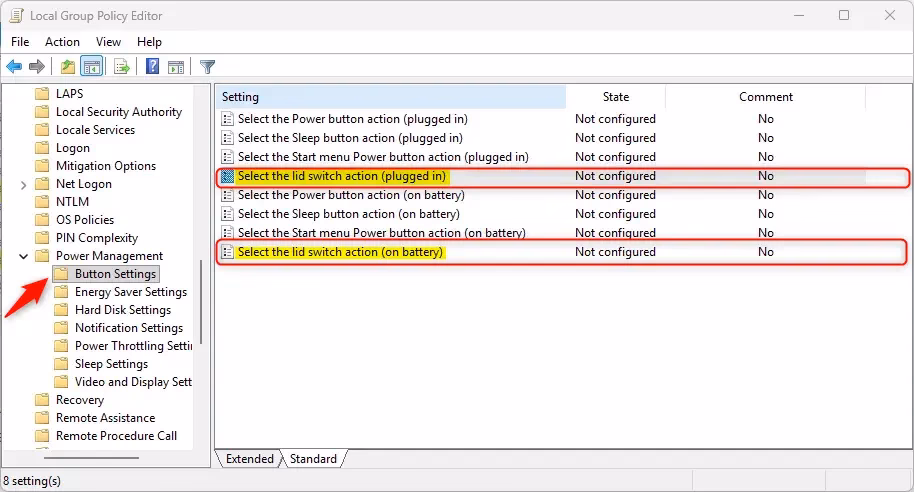Switch to the Standard tab

click(313, 459)
